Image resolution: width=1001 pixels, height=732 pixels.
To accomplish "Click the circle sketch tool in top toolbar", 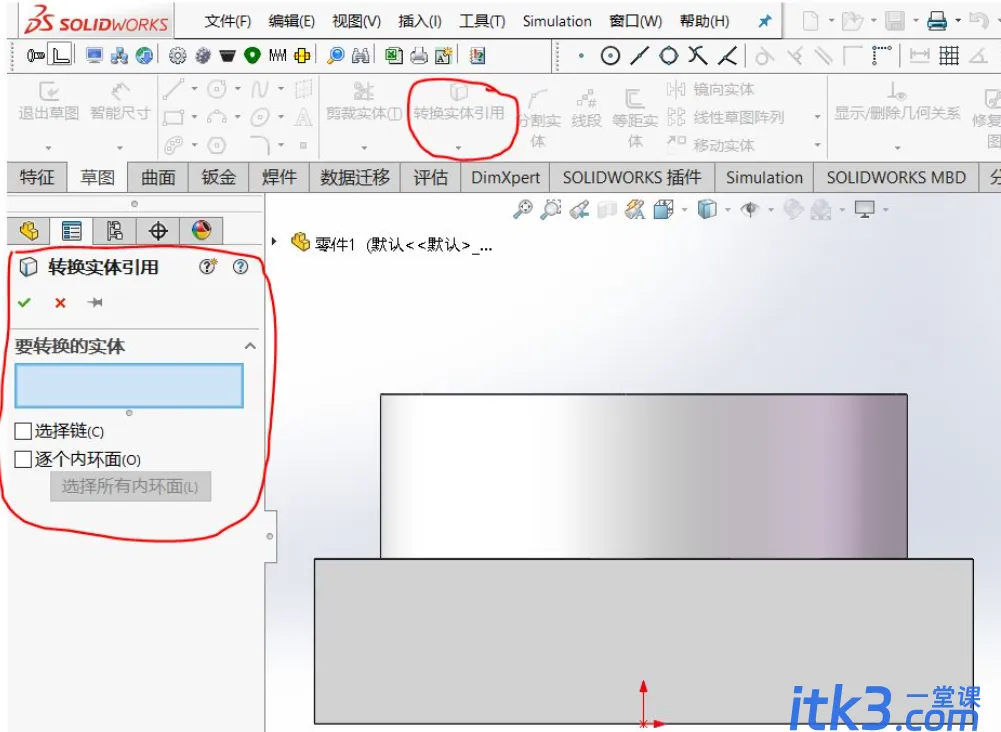I will 610,56.
